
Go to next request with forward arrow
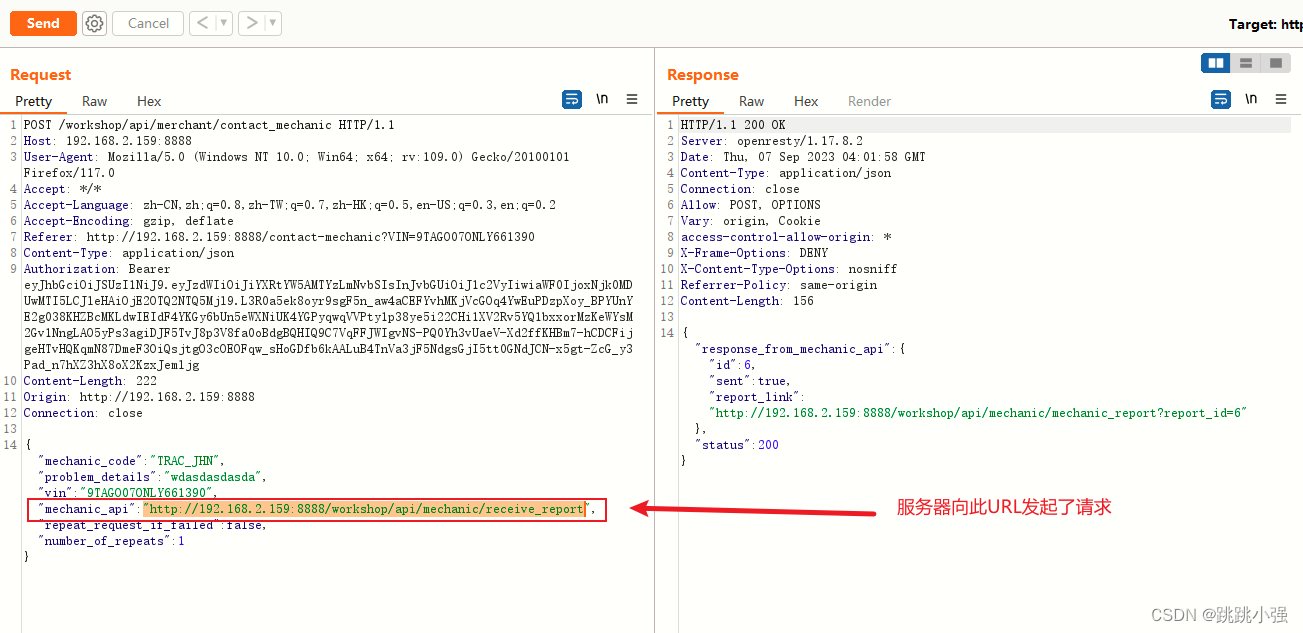(x=251, y=23)
